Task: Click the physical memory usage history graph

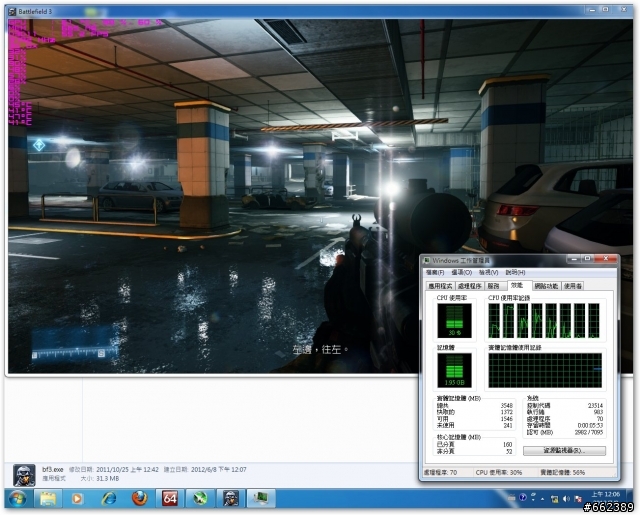Action: 545,371
